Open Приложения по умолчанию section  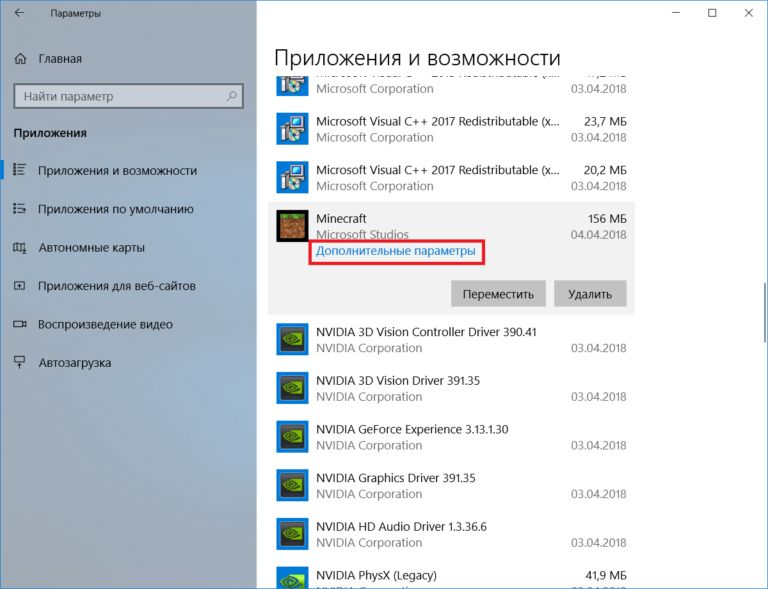pos(128,209)
